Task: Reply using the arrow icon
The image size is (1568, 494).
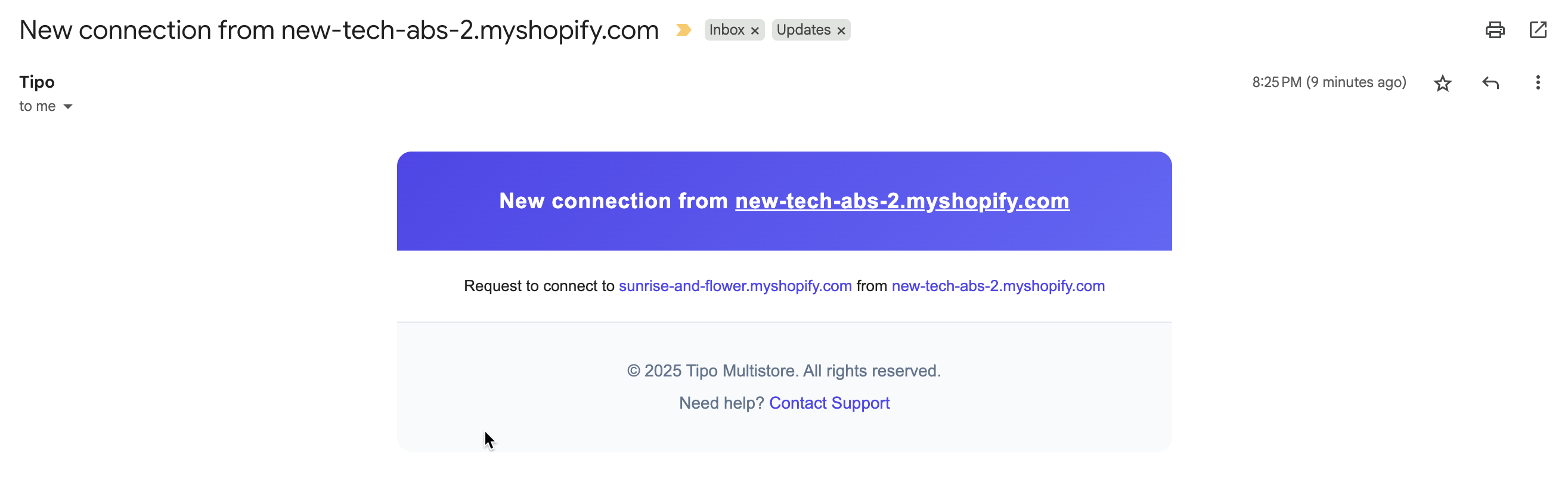Action: pyautogui.click(x=1490, y=83)
